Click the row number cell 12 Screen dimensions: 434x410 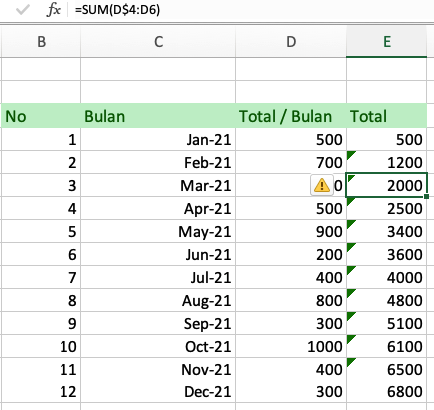click(x=41, y=392)
